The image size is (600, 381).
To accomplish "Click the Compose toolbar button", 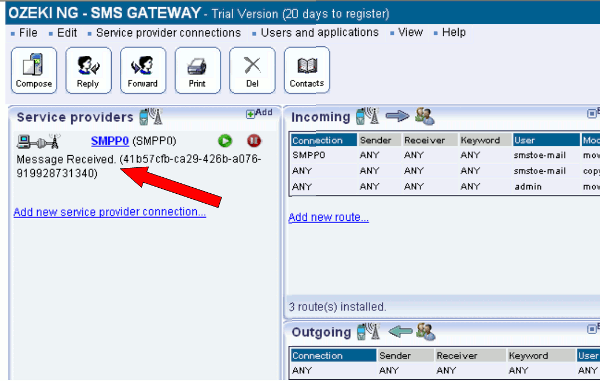I will tap(34, 70).
